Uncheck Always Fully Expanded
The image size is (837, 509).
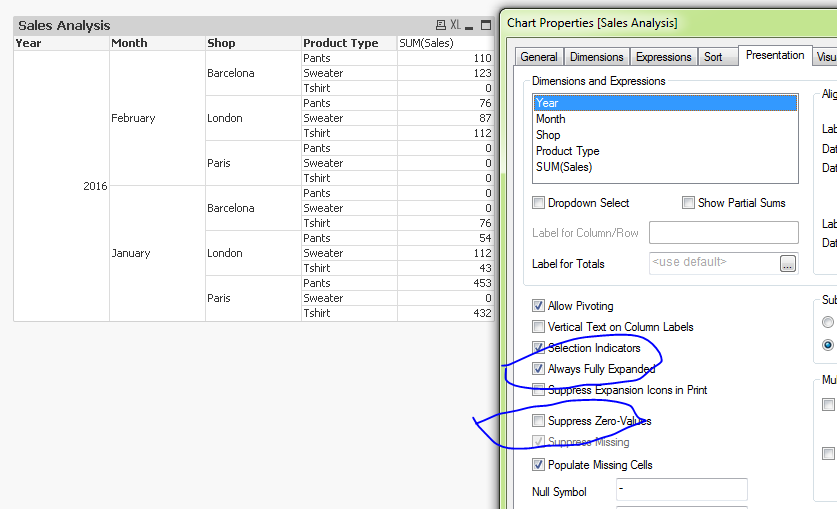539,369
